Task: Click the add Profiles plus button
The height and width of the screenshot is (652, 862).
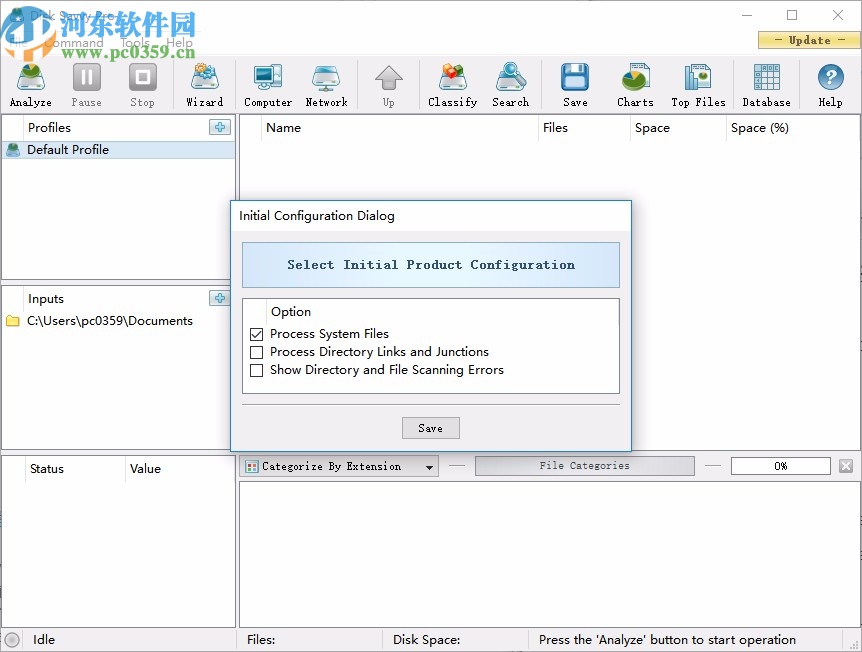Action: pyautogui.click(x=219, y=127)
